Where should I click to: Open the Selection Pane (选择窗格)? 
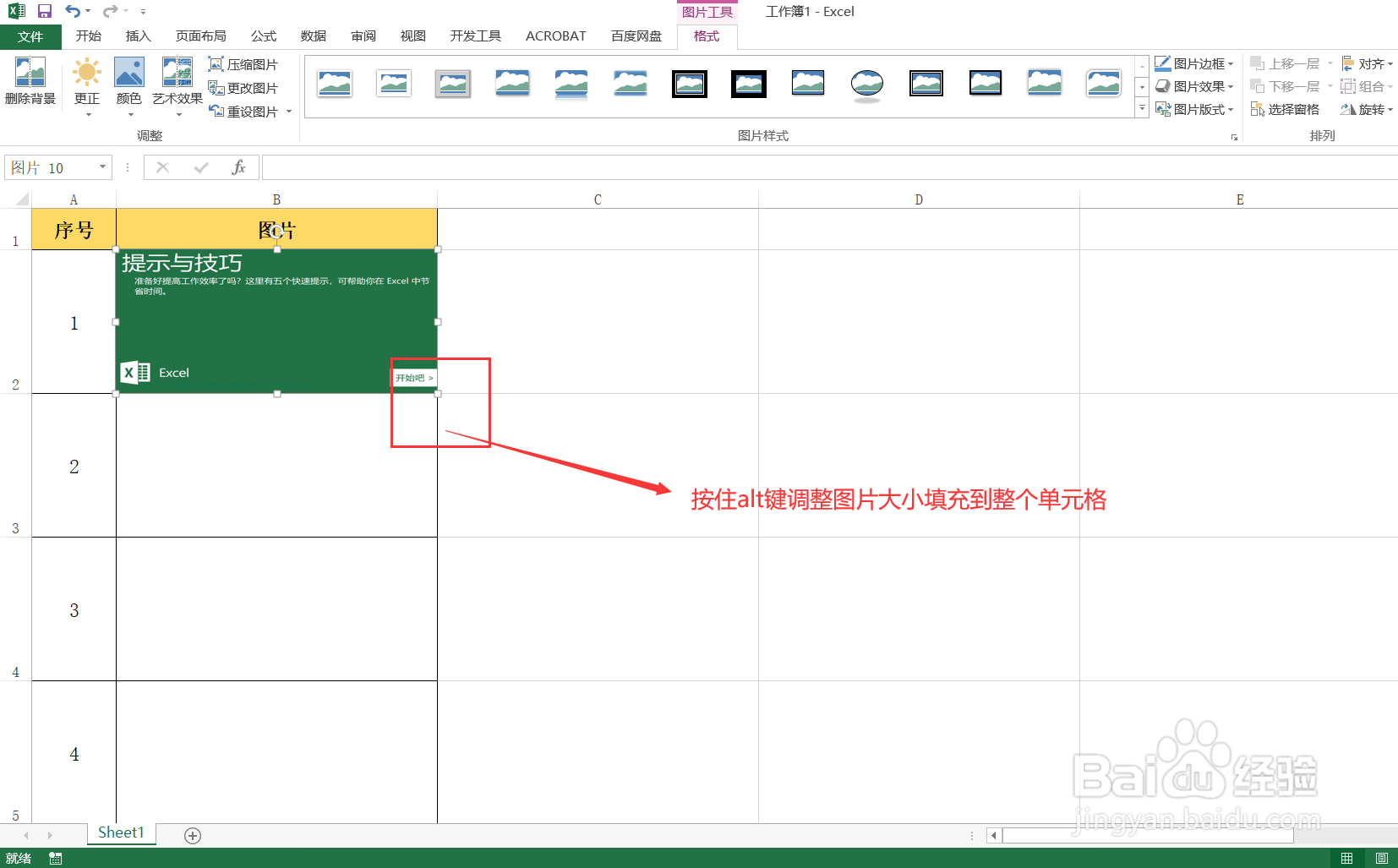[x=1285, y=109]
